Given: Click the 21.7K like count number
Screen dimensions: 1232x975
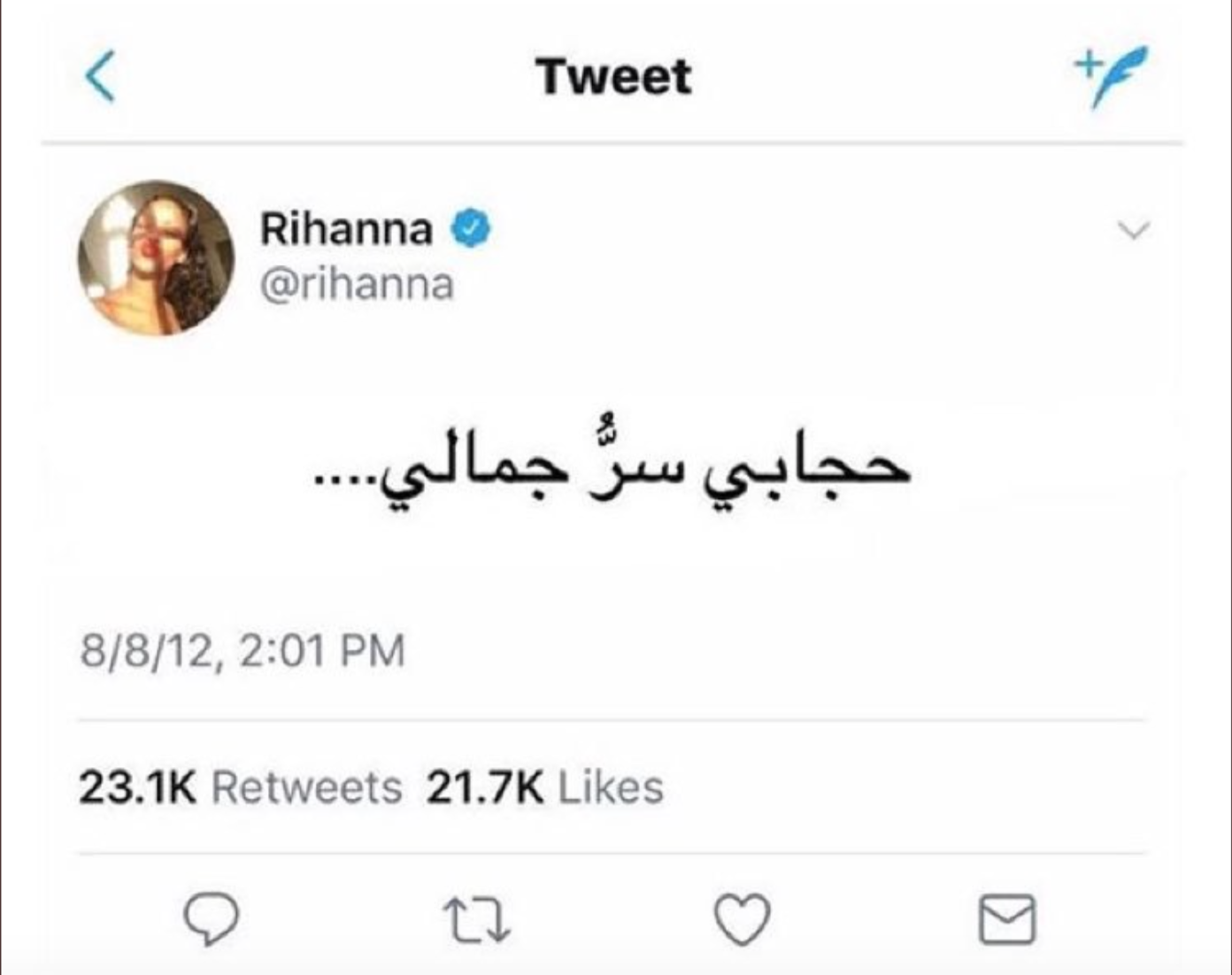Looking at the screenshot, I should (485, 787).
